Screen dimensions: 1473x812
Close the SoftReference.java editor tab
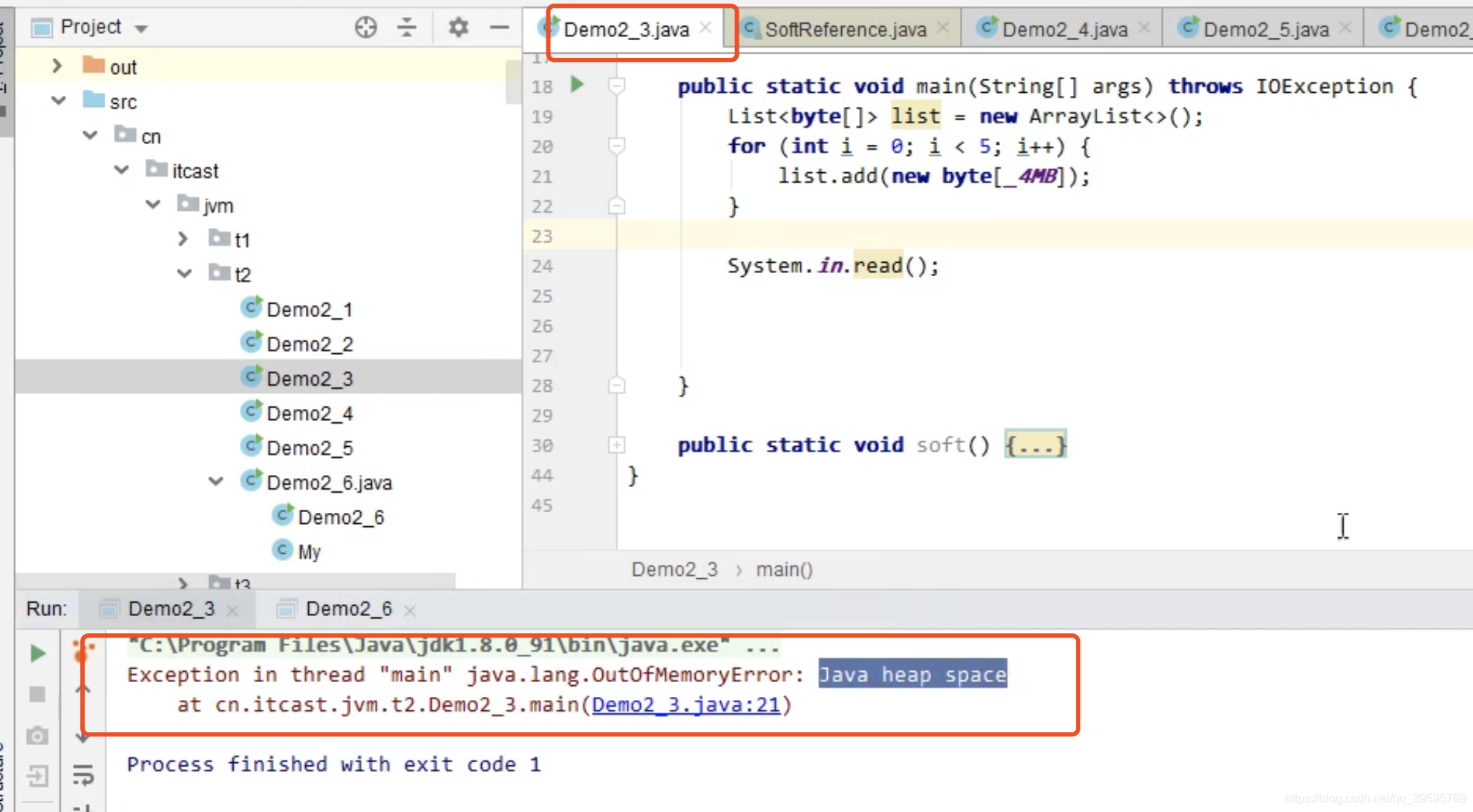pos(943,27)
